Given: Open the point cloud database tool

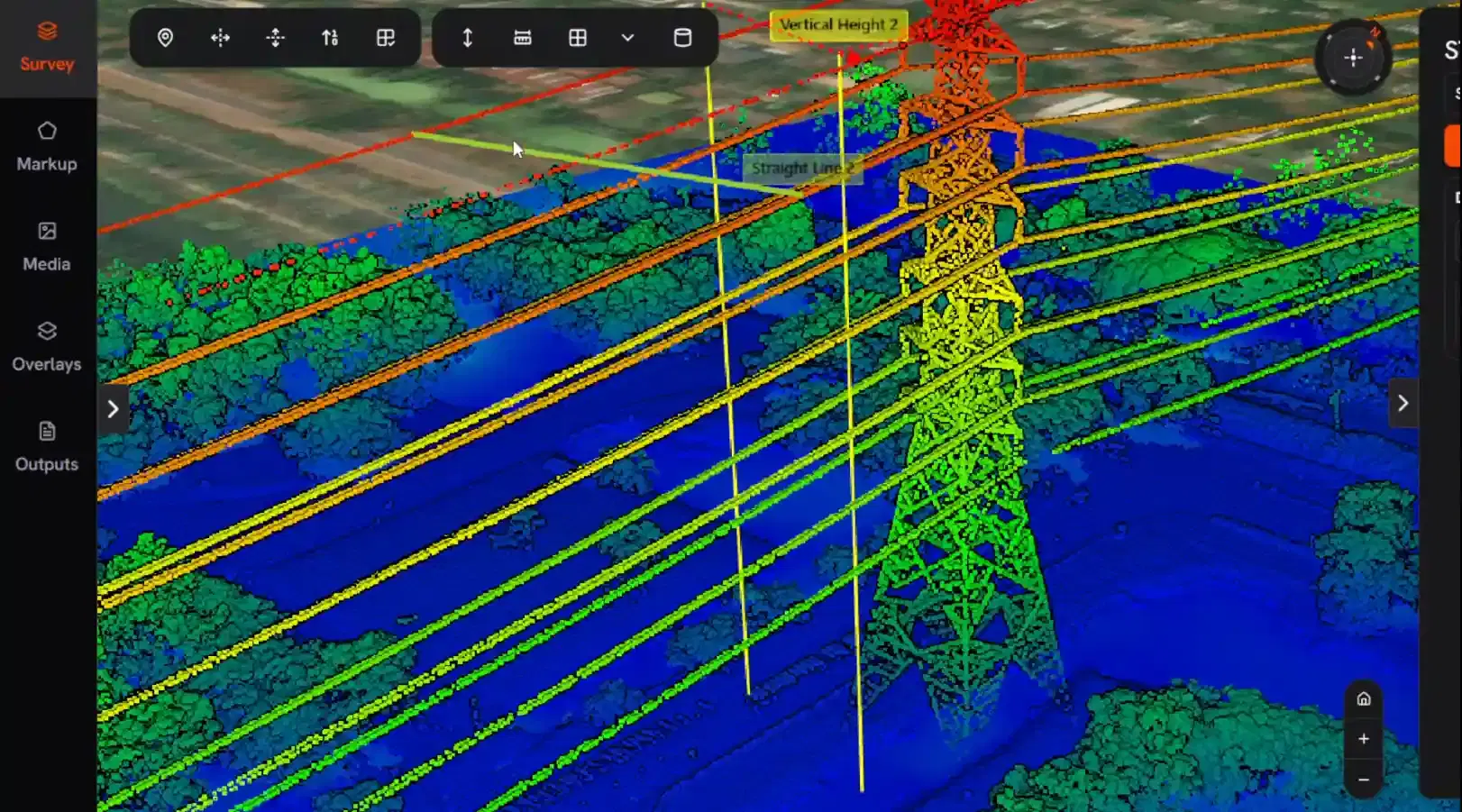Looking at the screenshot, I should (x=682, y=38).
